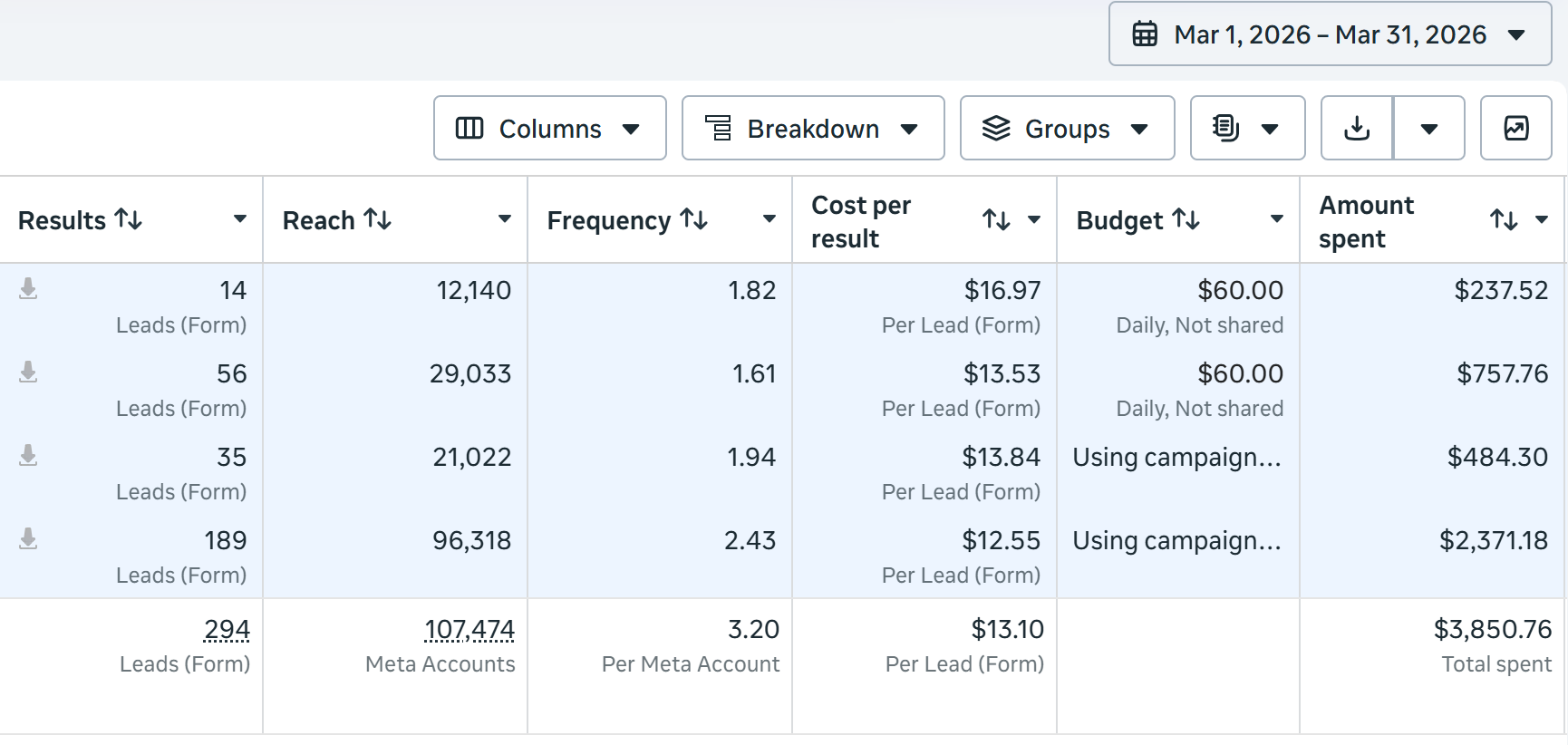This screenshot has width=1568, height=745.
Task: Click the $13.10 total cost per lead
Action: tap(1007, 629)
